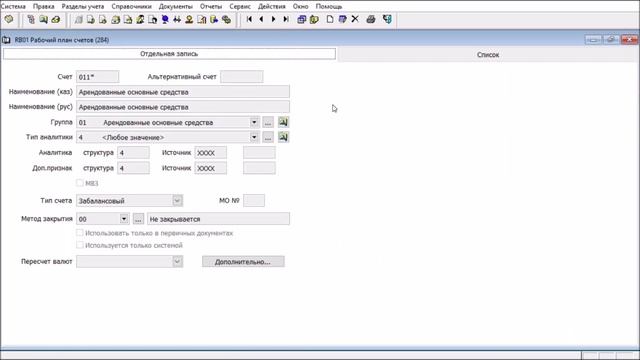
Task: Expand the Тип аналитики dropdown arrow
Action: (x=254, y=137)
